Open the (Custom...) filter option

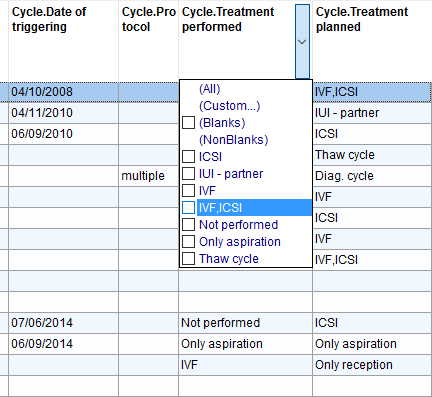click(x=230, y=106)
